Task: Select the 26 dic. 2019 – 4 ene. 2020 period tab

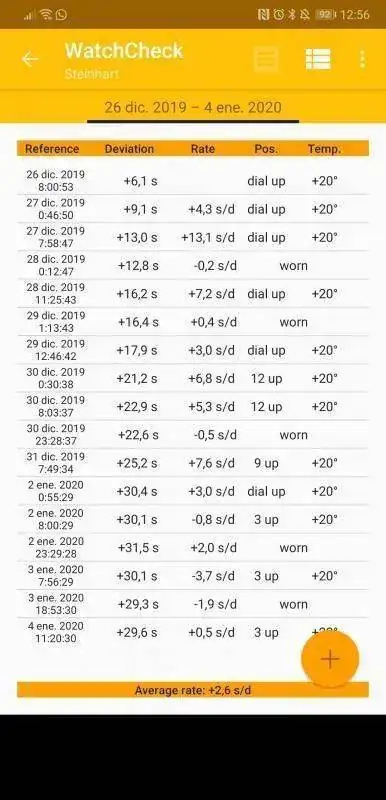Action: click(x=193, y=108)
